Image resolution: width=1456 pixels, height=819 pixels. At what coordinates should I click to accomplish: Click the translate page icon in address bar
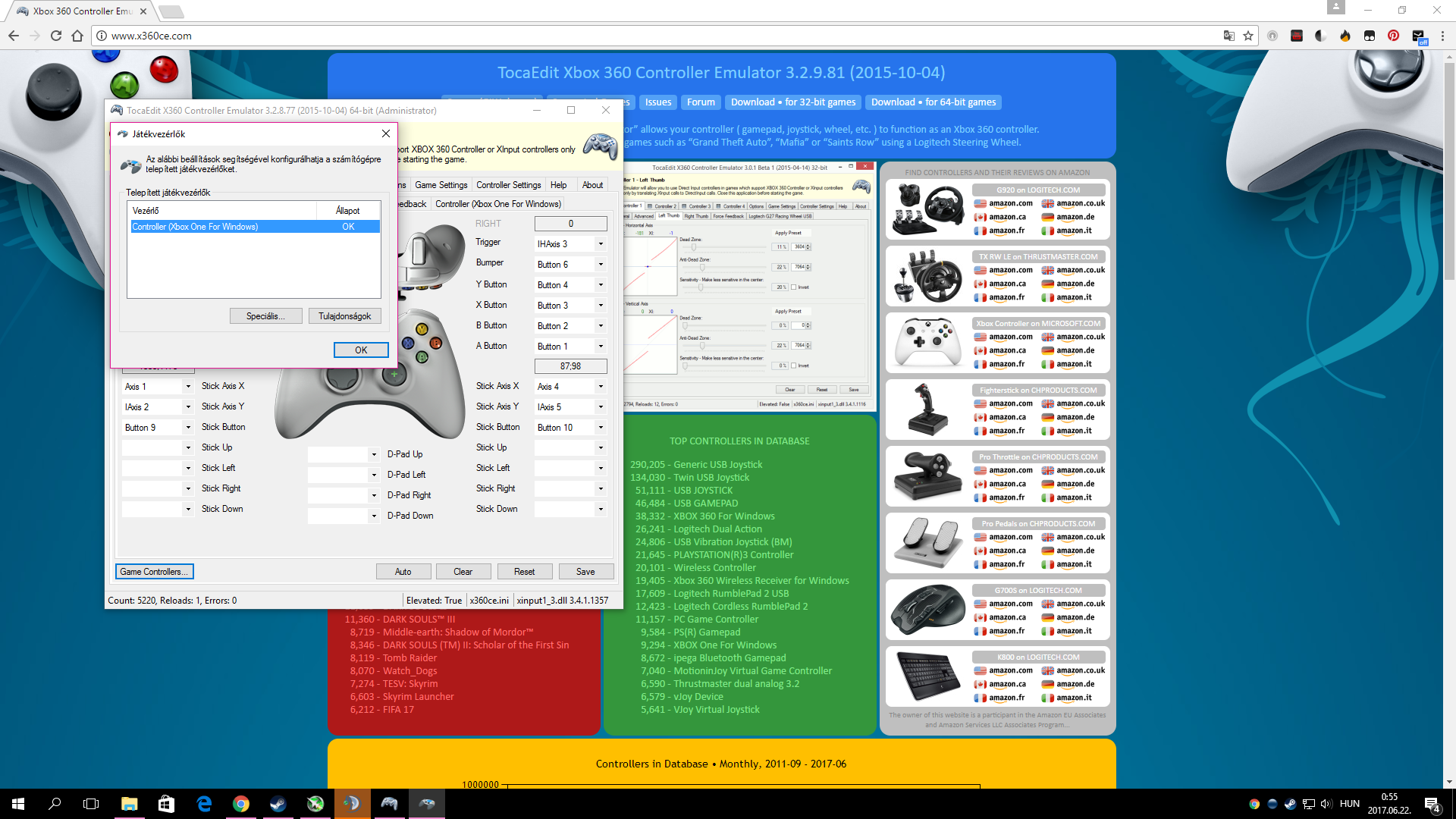(x=1228, y=36)
